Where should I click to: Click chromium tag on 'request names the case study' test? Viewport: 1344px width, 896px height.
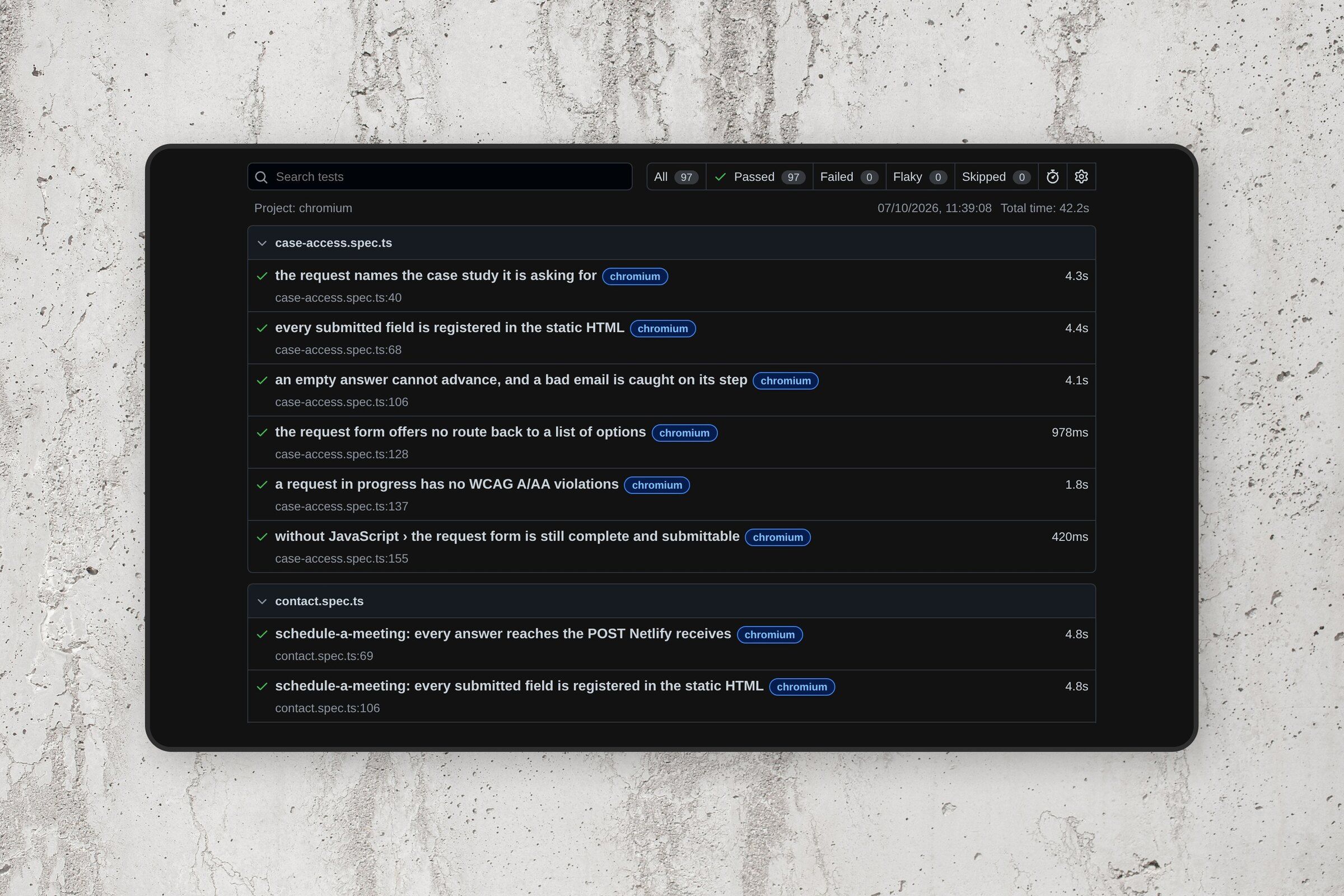point(635,277)
